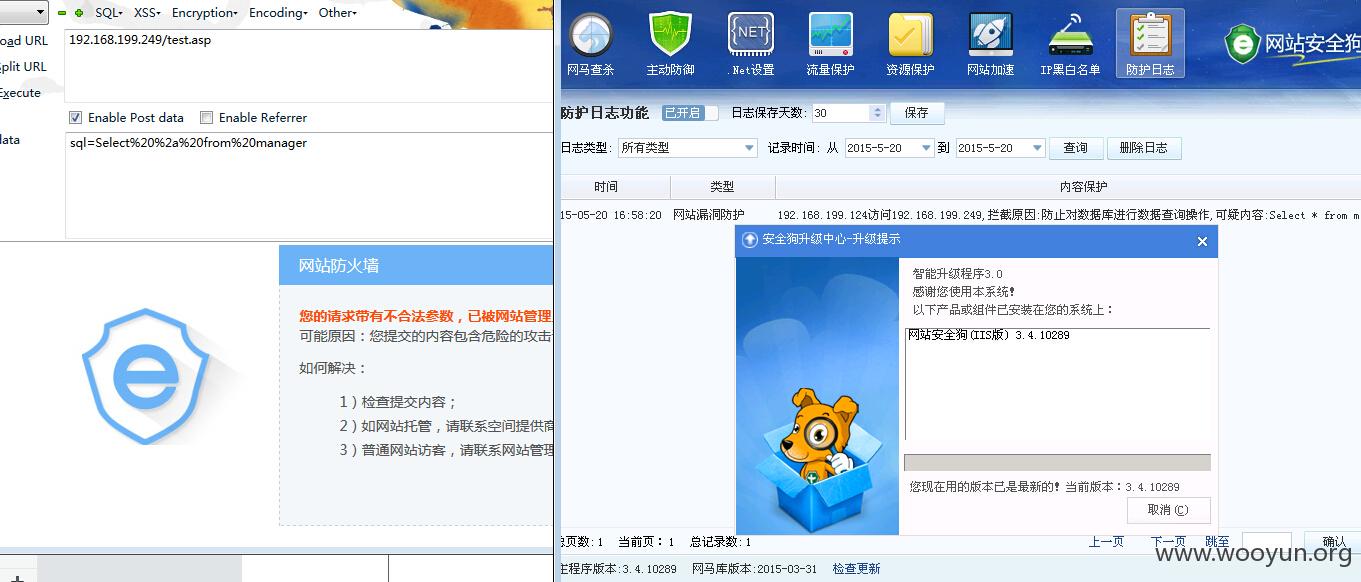Click the Load URL button
1361x582 pixels.
click(24, 41)
